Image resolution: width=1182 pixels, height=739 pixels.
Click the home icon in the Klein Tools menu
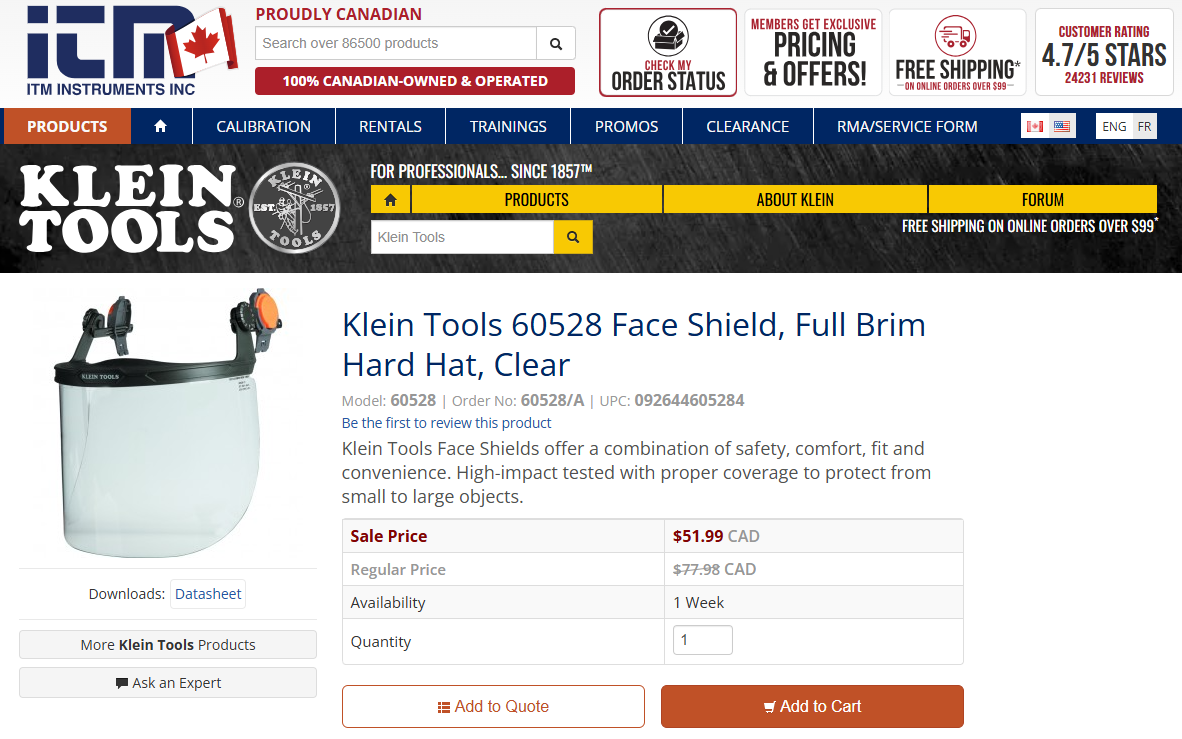click(x=390, y=199)
